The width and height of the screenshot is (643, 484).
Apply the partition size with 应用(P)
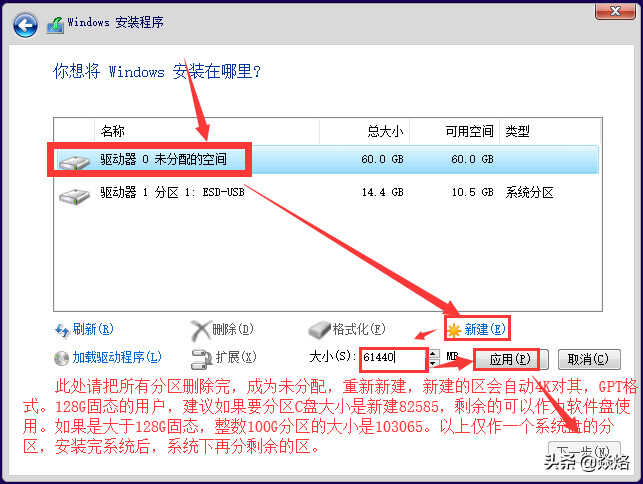coord(511,360)
